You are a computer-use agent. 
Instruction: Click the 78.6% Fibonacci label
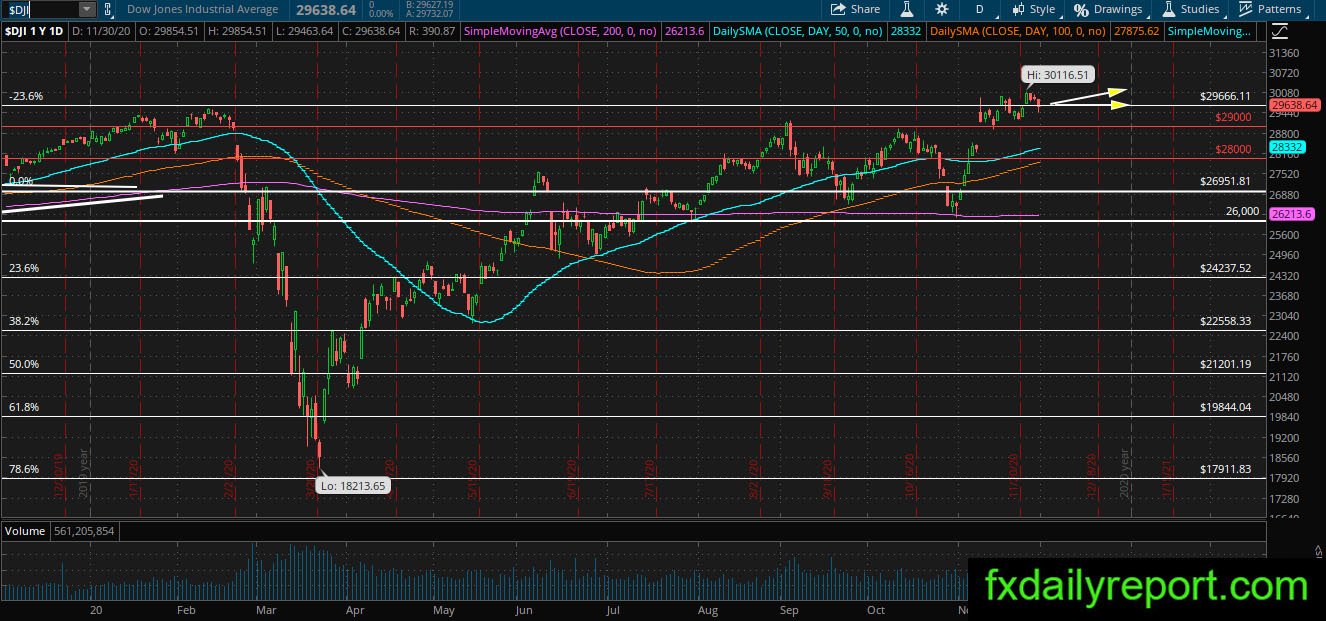click(24, 468)
